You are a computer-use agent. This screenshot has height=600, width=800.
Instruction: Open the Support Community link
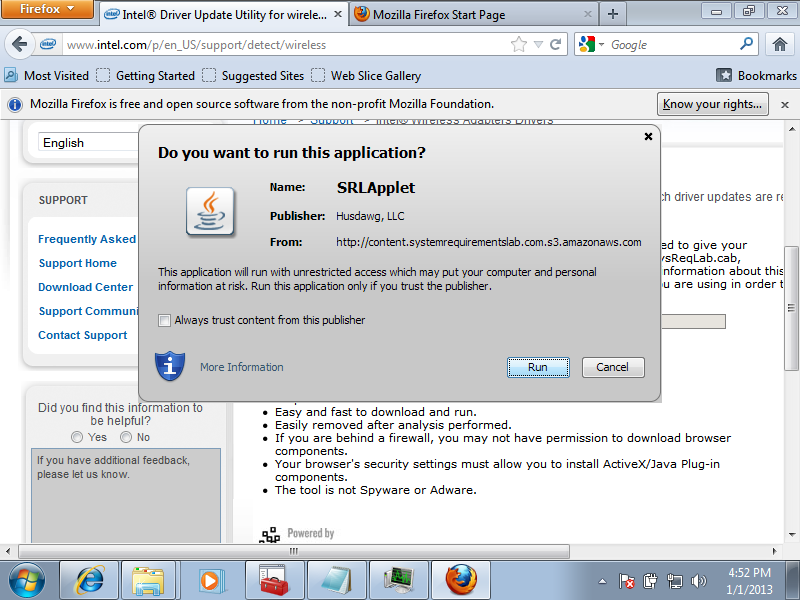(x=88, y=311)
